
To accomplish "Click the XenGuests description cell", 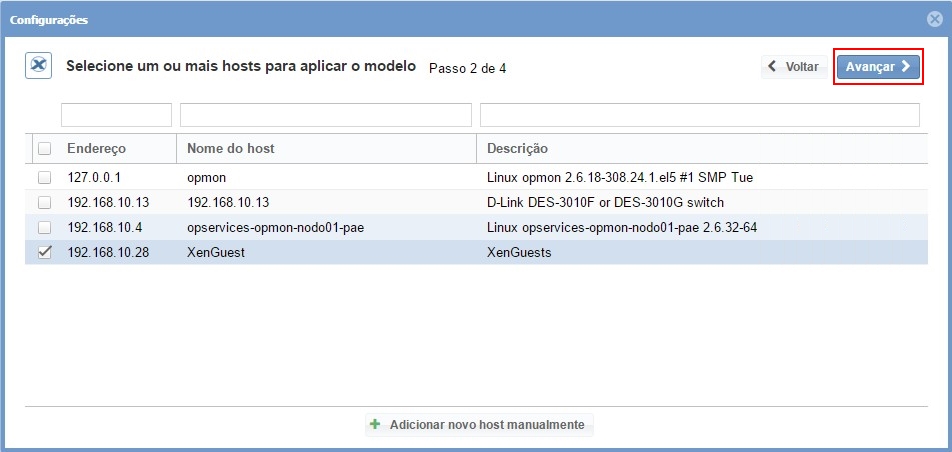I will pyautogui.click(x=519, y=252).
